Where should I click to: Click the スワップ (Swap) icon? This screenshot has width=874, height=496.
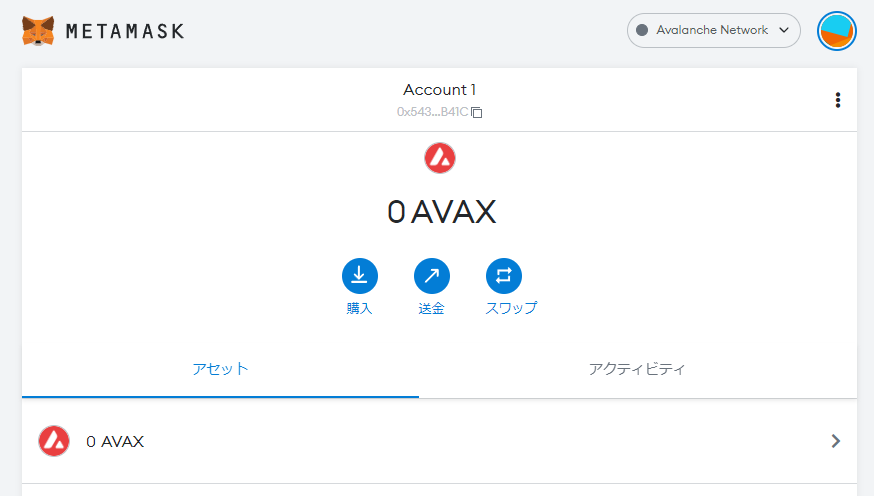[x=503, y=276]
